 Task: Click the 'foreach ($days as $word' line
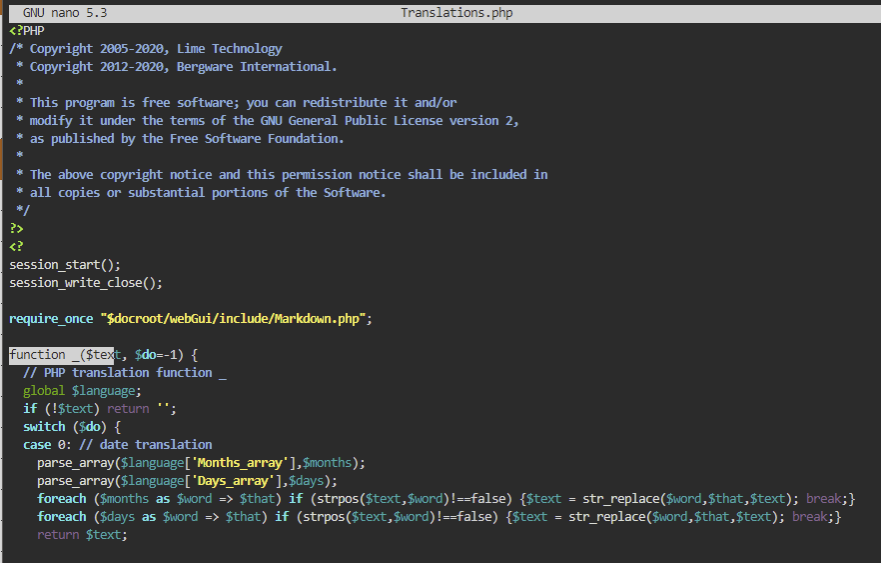pyautogui.click(x=439, y=516)
